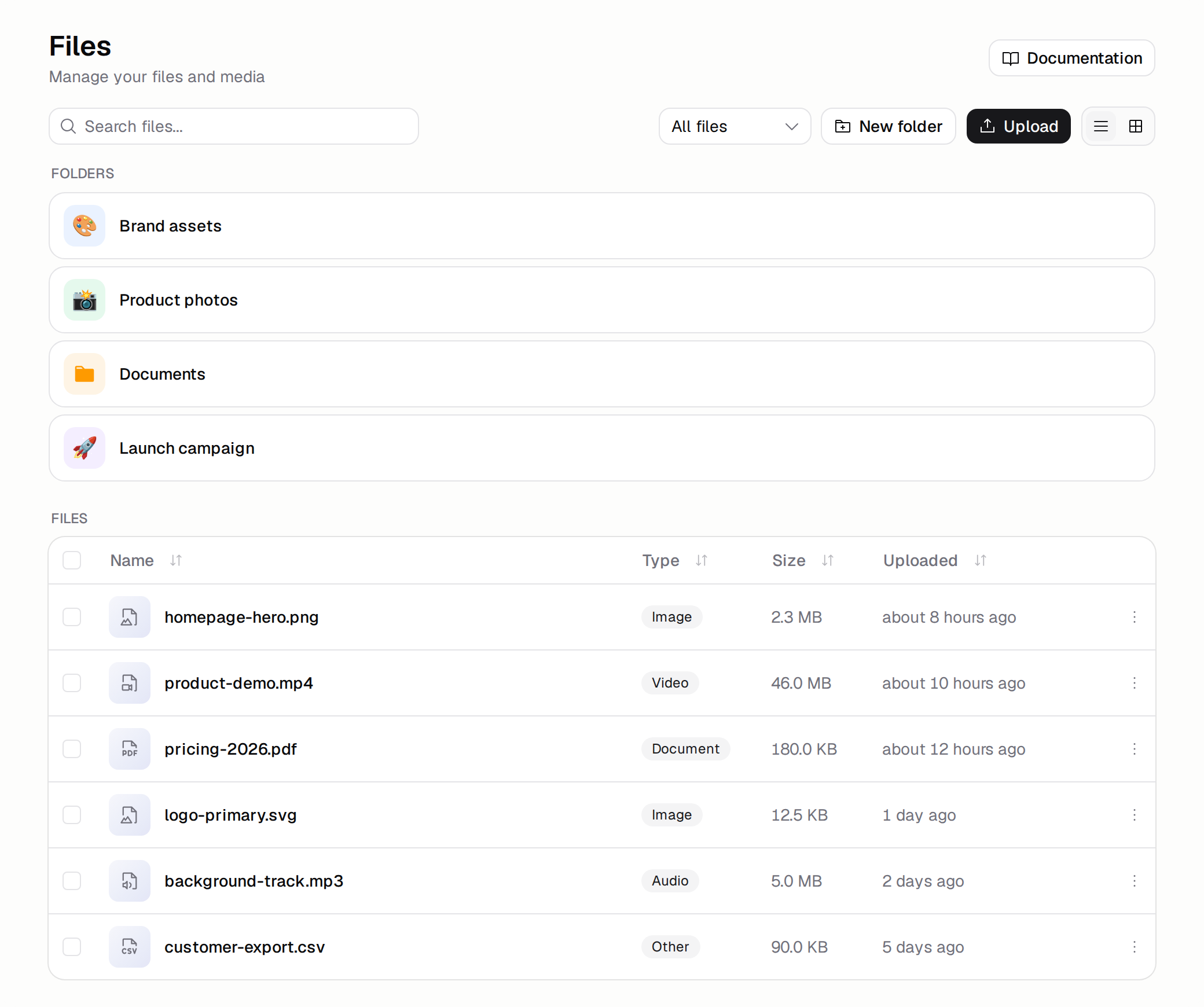
Task: Click the 46.0 MB size value
Action: click(x=801, y=683)
